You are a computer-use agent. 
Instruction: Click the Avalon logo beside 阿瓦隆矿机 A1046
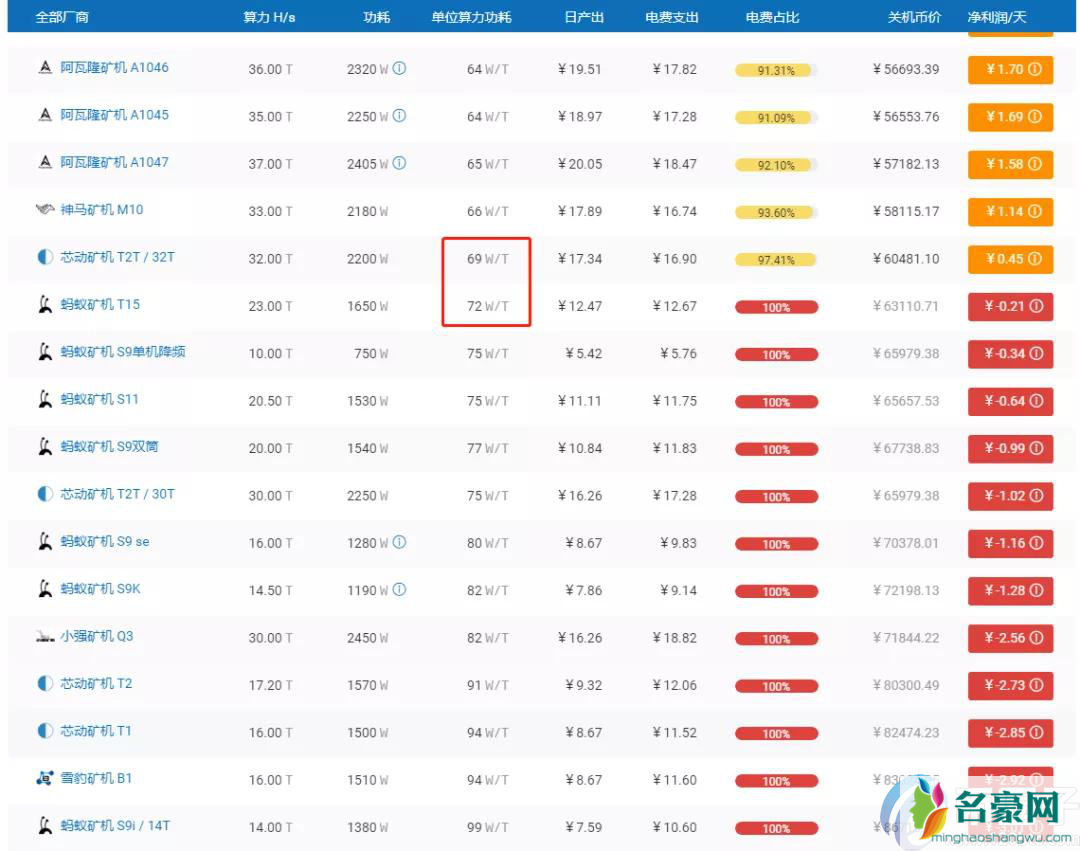tap(45, 67)
